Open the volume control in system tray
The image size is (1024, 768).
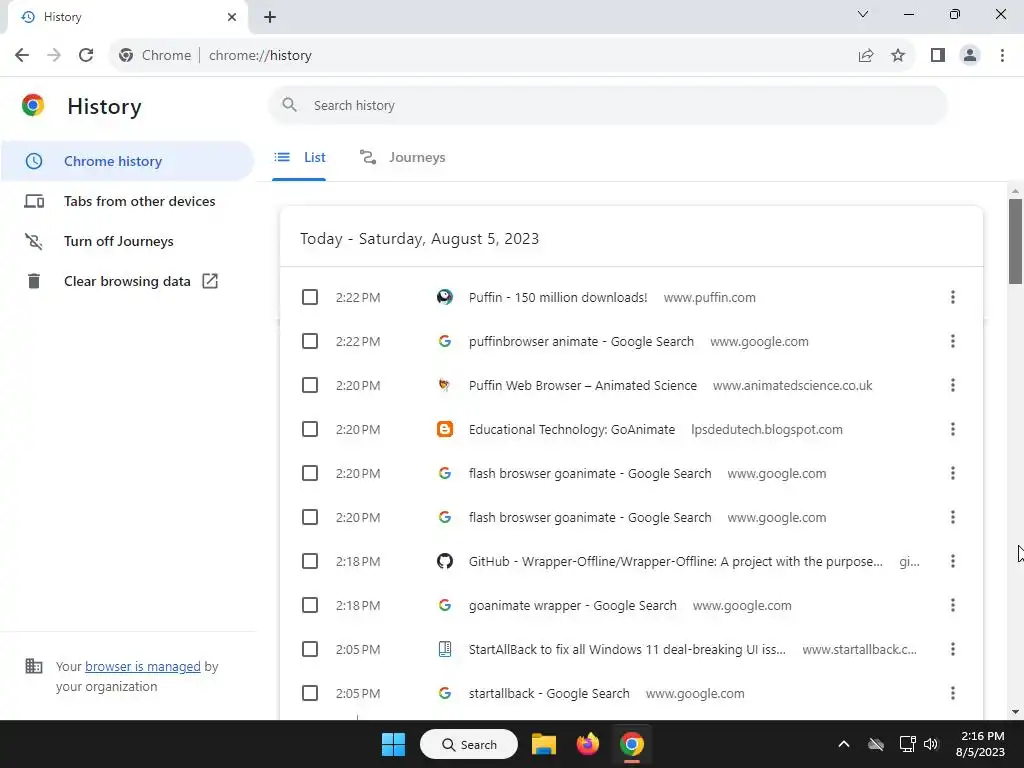(x=931, y=744)
